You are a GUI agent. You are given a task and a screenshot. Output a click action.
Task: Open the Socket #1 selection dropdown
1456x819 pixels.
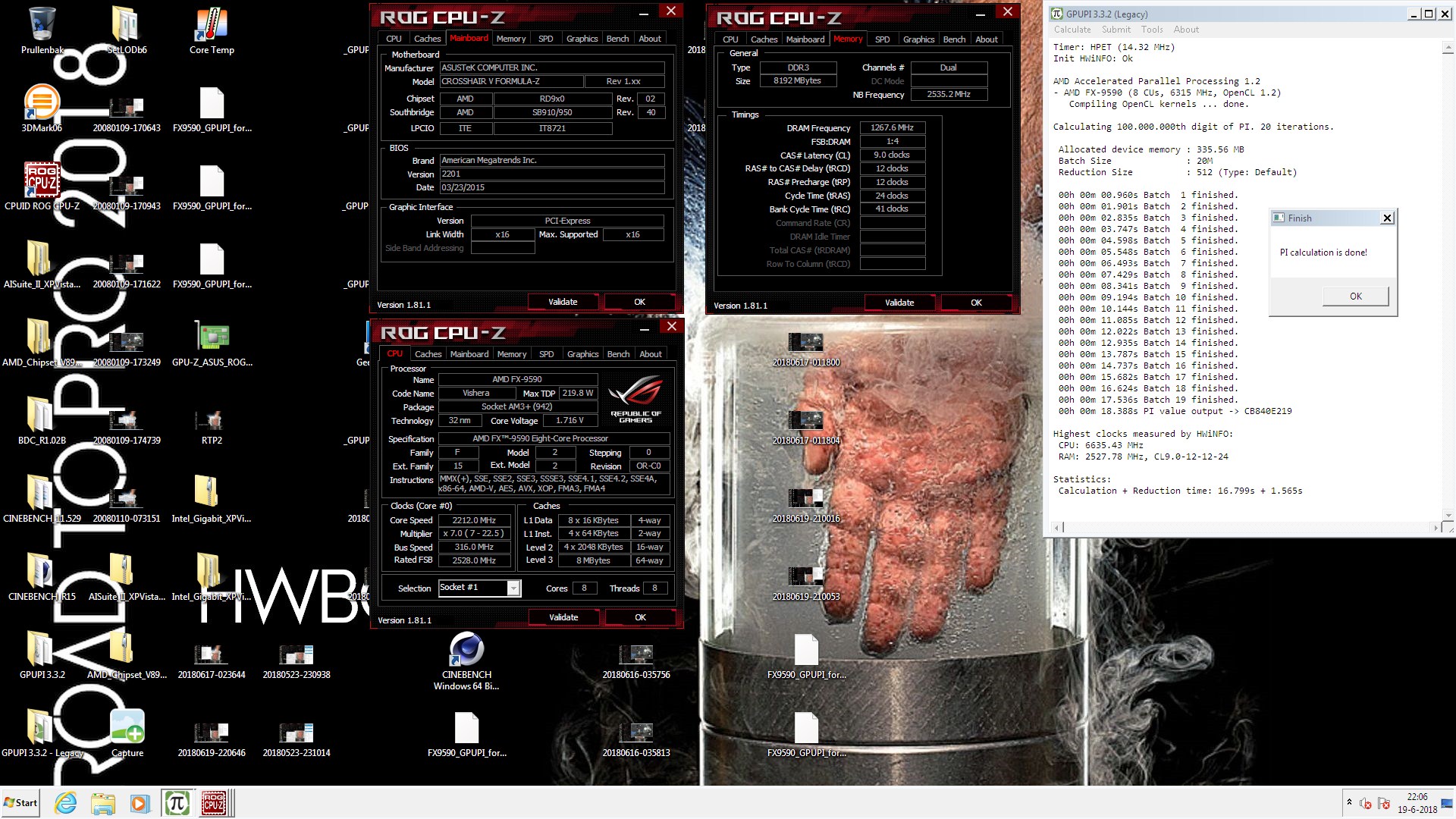(x=513, y=588)
